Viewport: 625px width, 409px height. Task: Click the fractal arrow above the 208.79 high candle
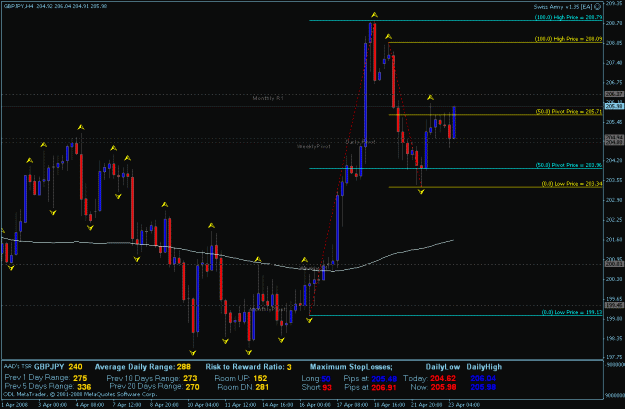[x=374, y=15]
